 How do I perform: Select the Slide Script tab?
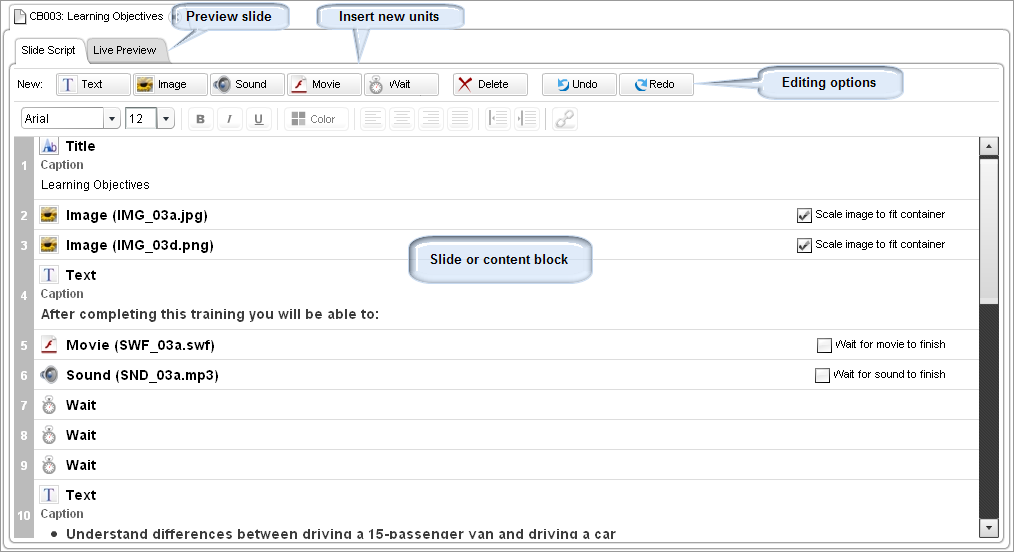point(48,50)
